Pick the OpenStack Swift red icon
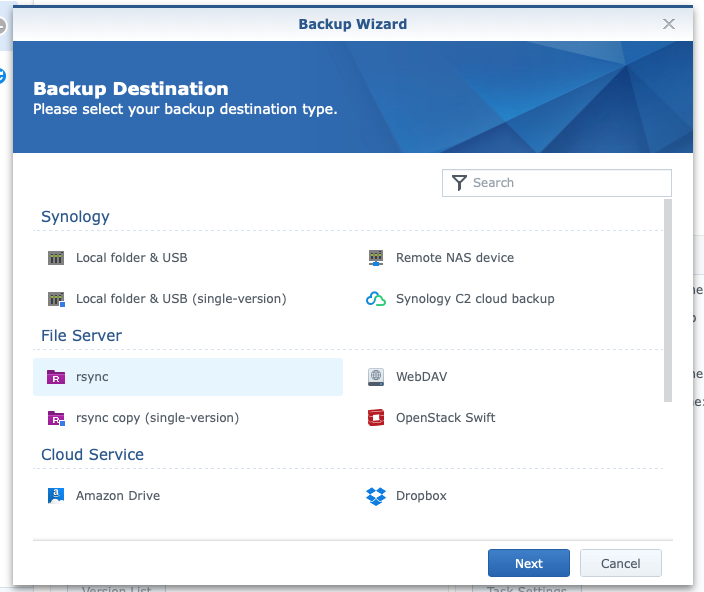Viewport: 704px width, 592px height. point(376,418)
